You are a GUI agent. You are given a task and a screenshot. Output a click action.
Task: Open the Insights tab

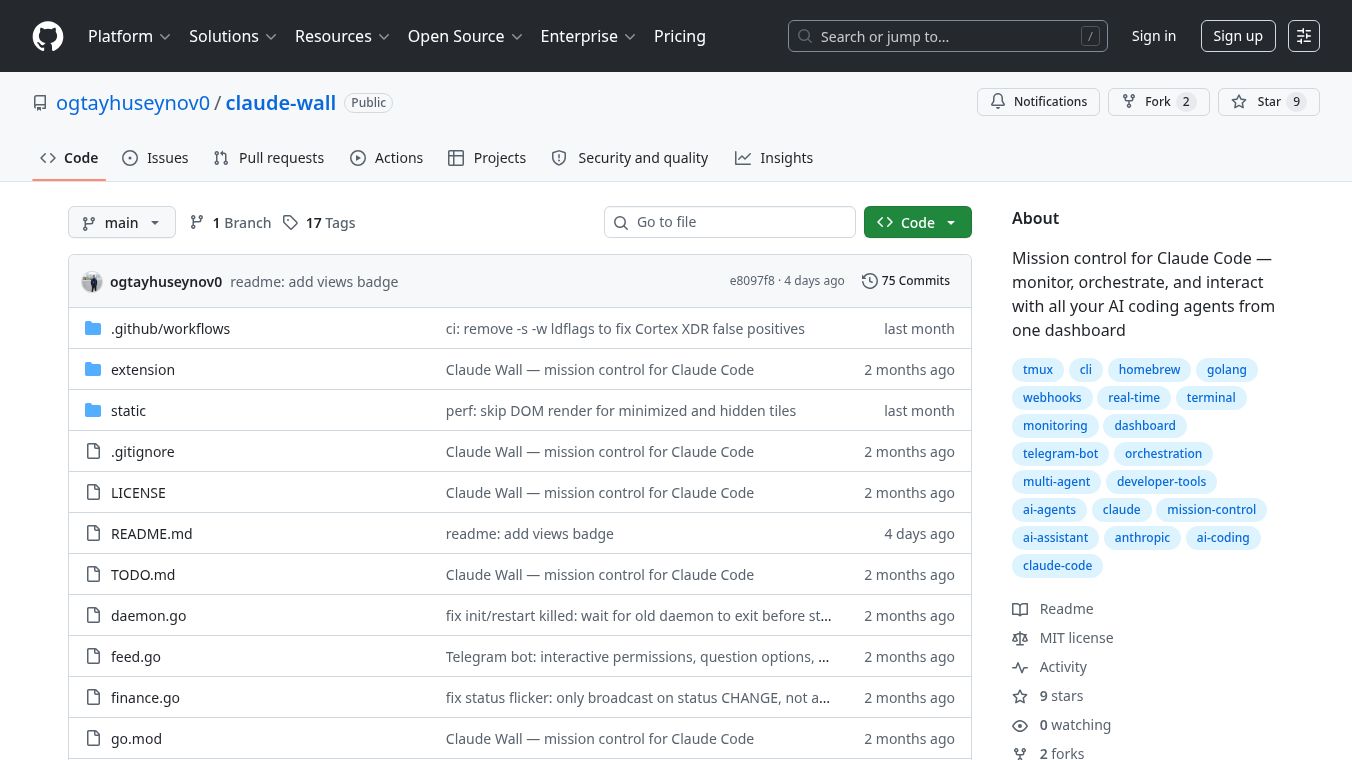774,158
